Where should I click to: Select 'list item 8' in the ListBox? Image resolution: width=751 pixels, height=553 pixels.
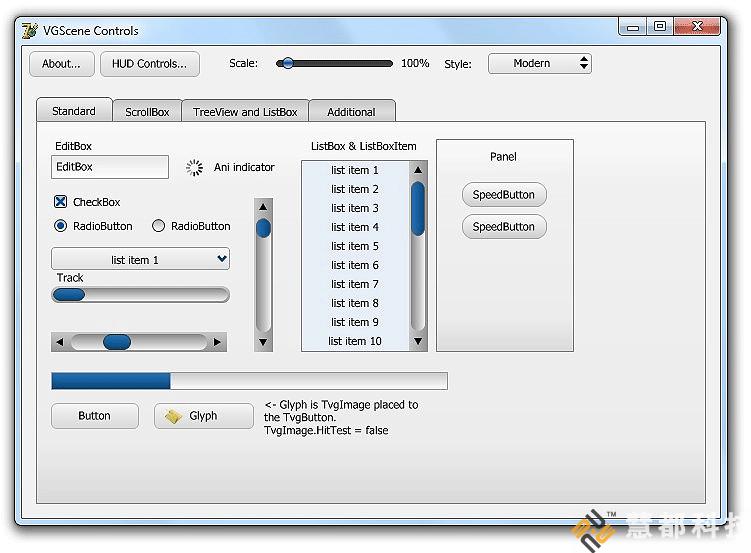[355, 303]
